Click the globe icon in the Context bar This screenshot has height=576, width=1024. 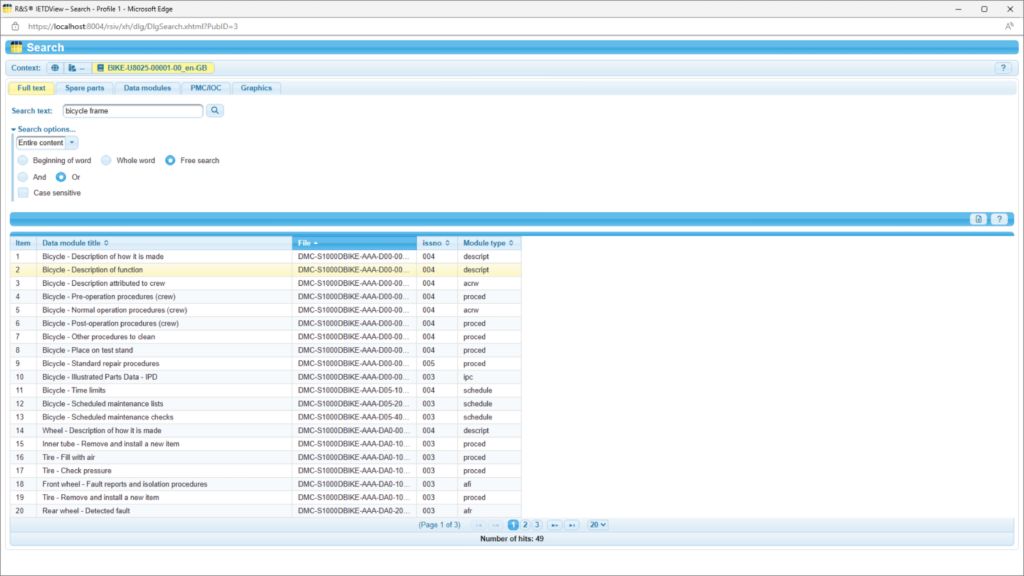[x=54, y=68]
